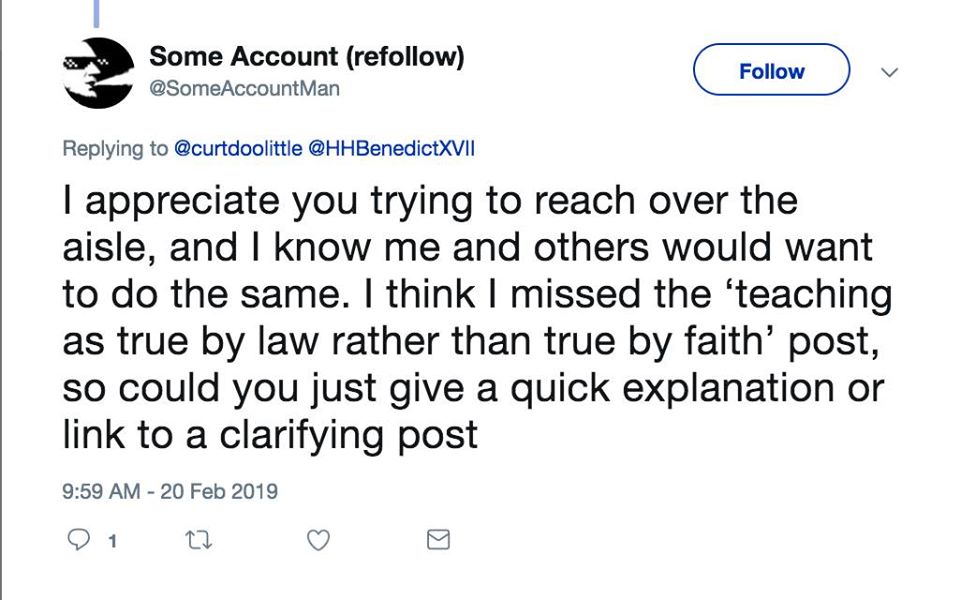Image resolution: width=961 pixels, height=600 pixels.
Task: Click the reply count number 1
Action: point(112,541)
